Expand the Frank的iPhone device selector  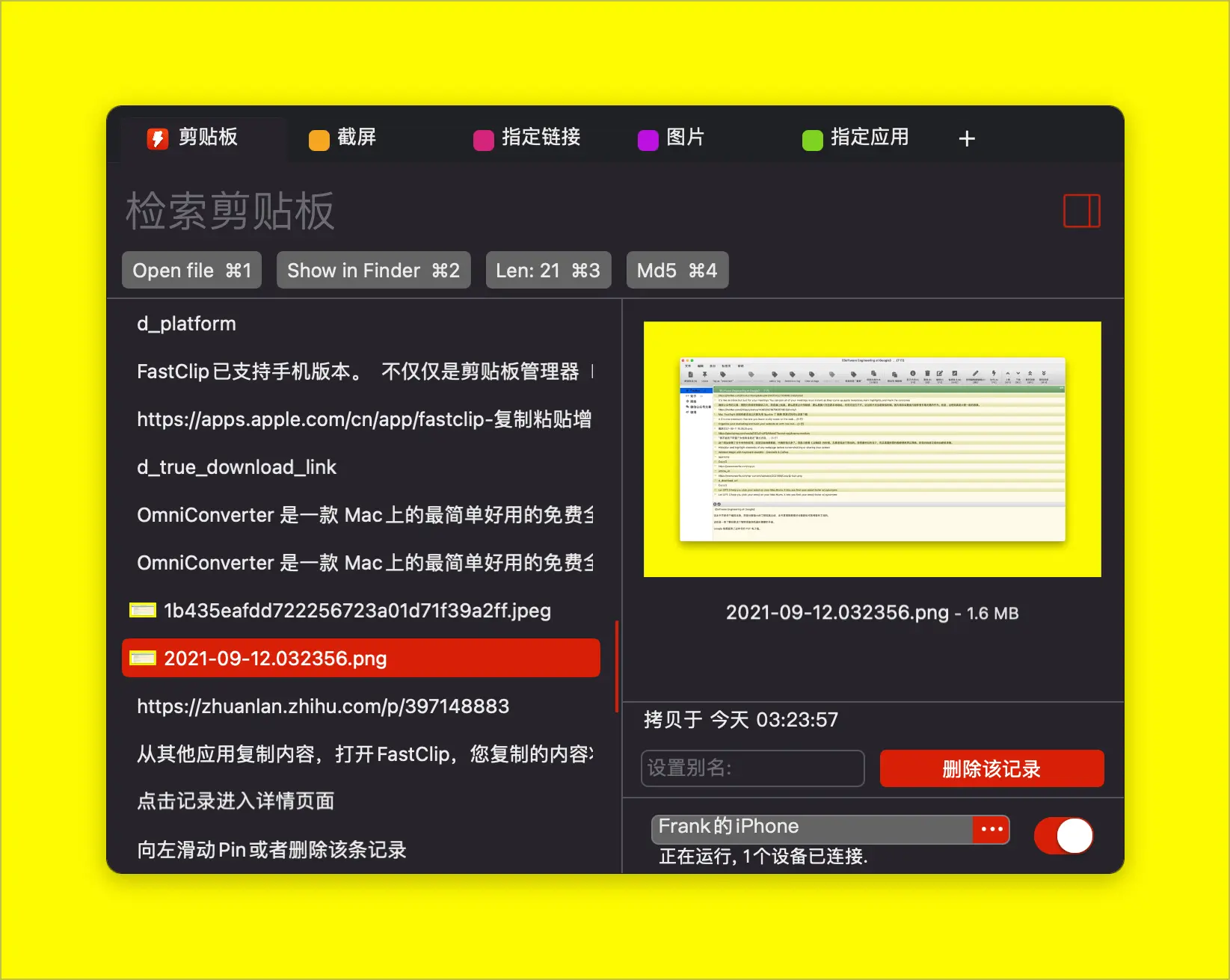pyautogui.click(x=811, y=828)
